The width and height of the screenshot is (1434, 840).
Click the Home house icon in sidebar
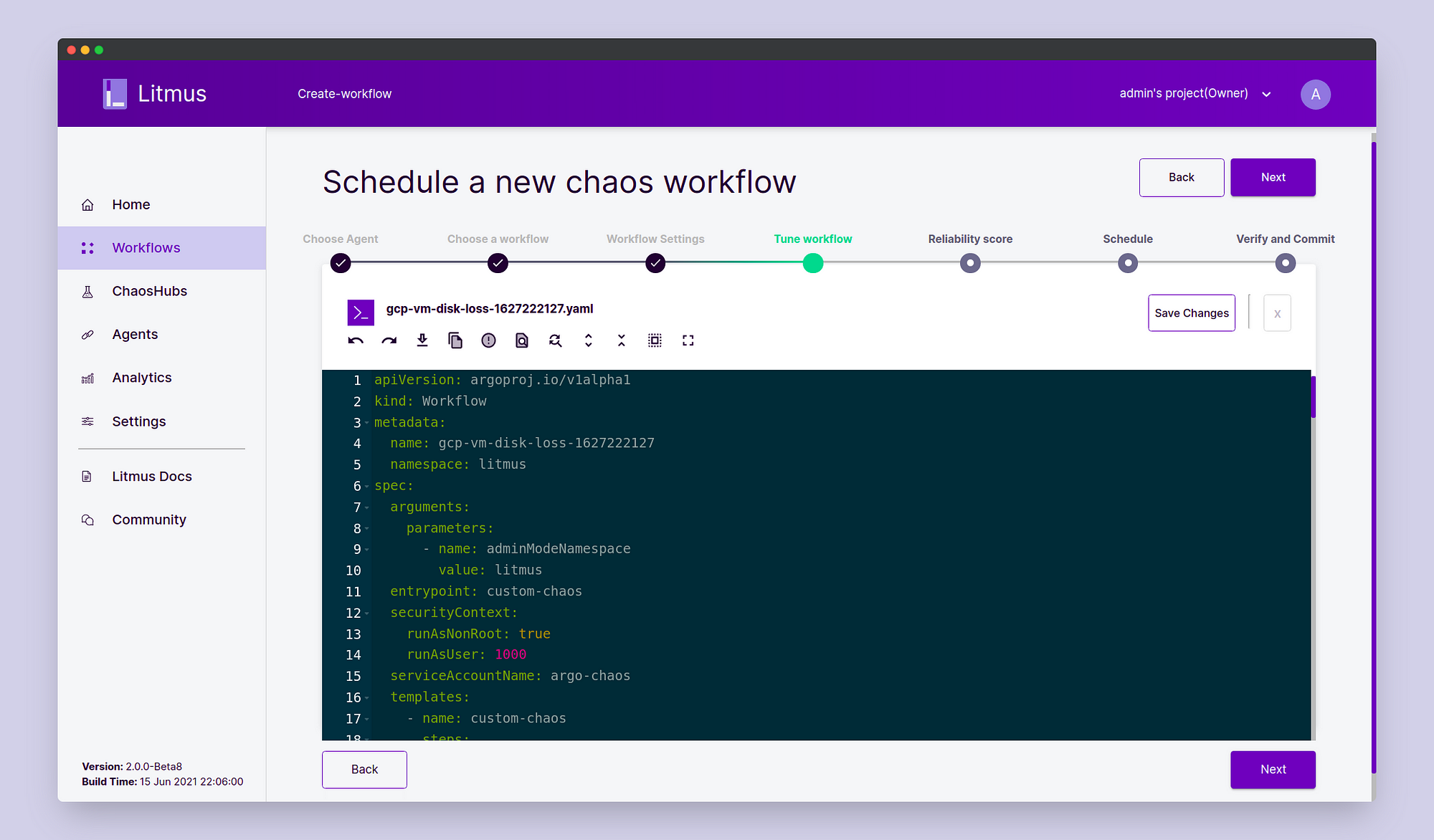tap(87, 205)
